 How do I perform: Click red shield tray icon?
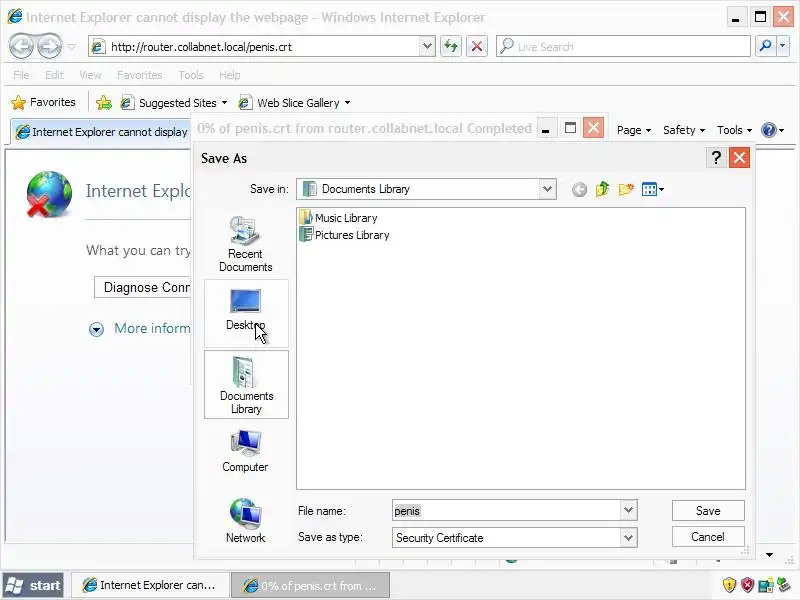747,584
